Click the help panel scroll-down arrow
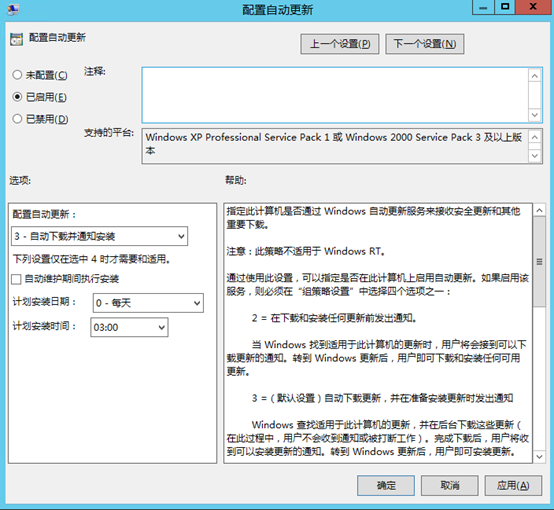Image resolution: width=554 pixels, height=510 pixels. coord(539,456)
